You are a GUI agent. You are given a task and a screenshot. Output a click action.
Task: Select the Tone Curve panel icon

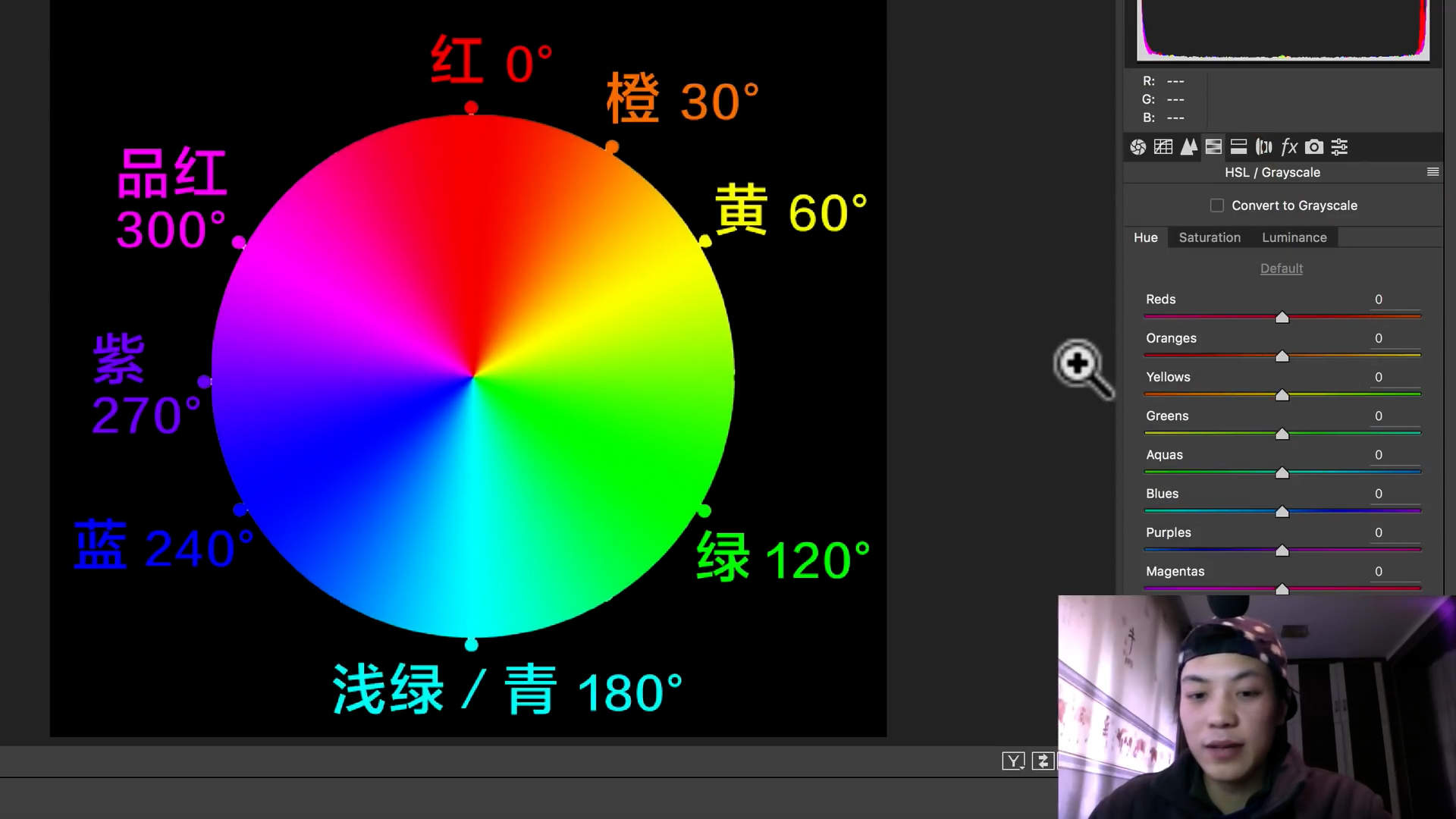click(x=1162, y=146)
